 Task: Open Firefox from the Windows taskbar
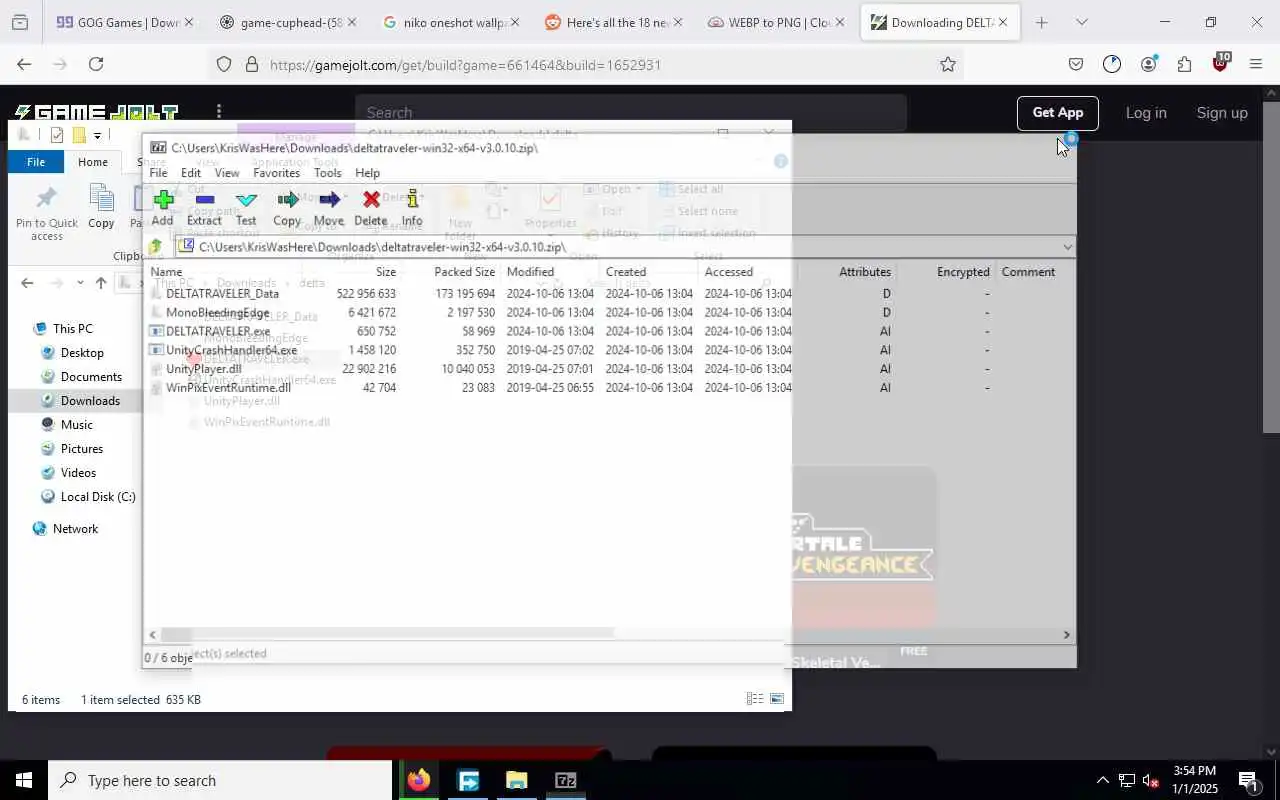[419, 780]
